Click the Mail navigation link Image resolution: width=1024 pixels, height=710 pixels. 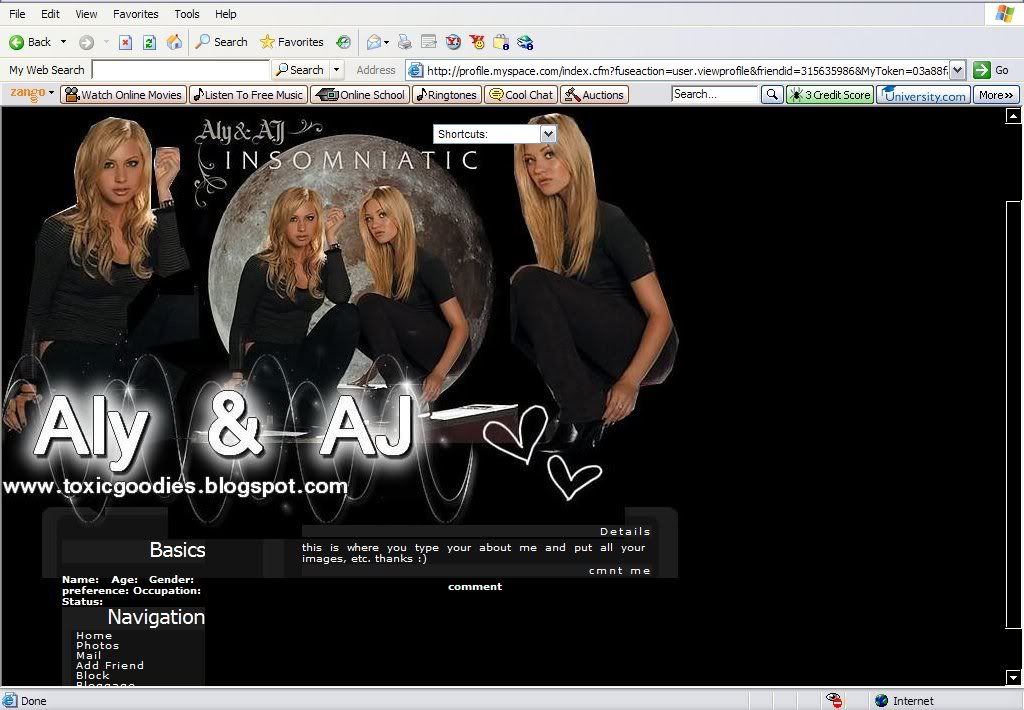coord(88,655)
